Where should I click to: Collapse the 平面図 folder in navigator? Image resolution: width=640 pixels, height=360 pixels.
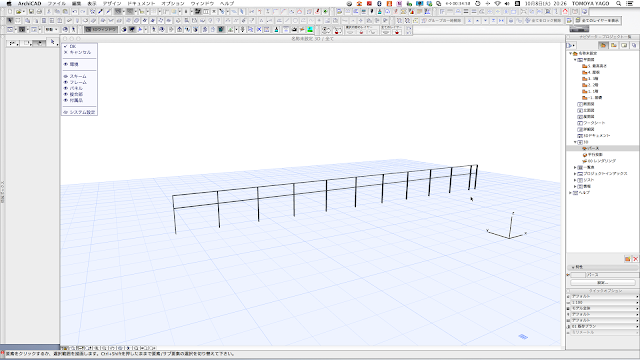[x=576, y=60]
